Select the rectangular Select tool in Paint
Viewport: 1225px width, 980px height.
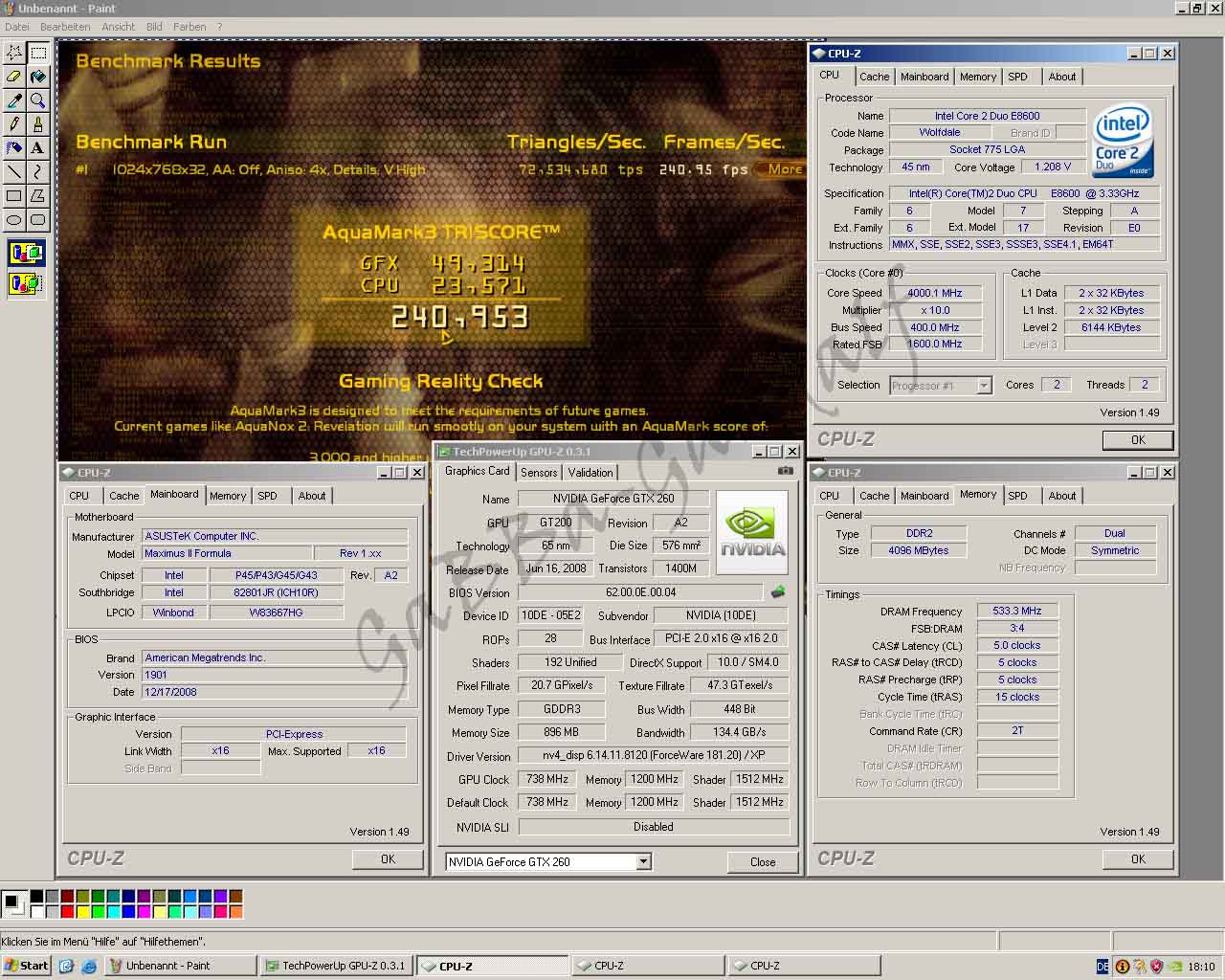point(37,53)
